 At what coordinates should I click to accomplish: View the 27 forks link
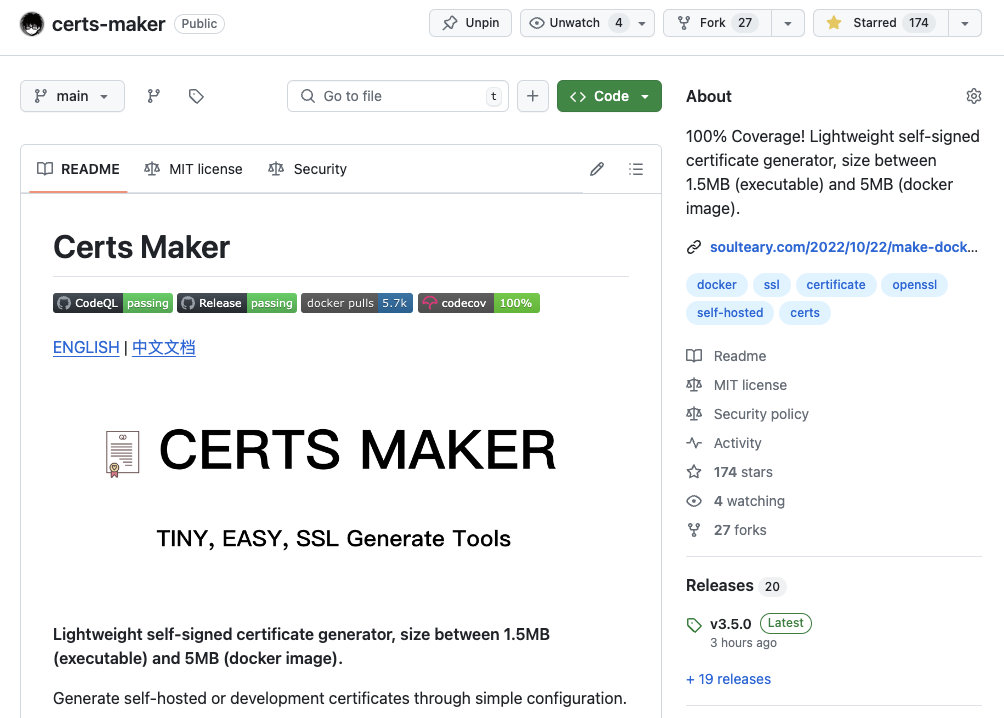click(726, 530)
